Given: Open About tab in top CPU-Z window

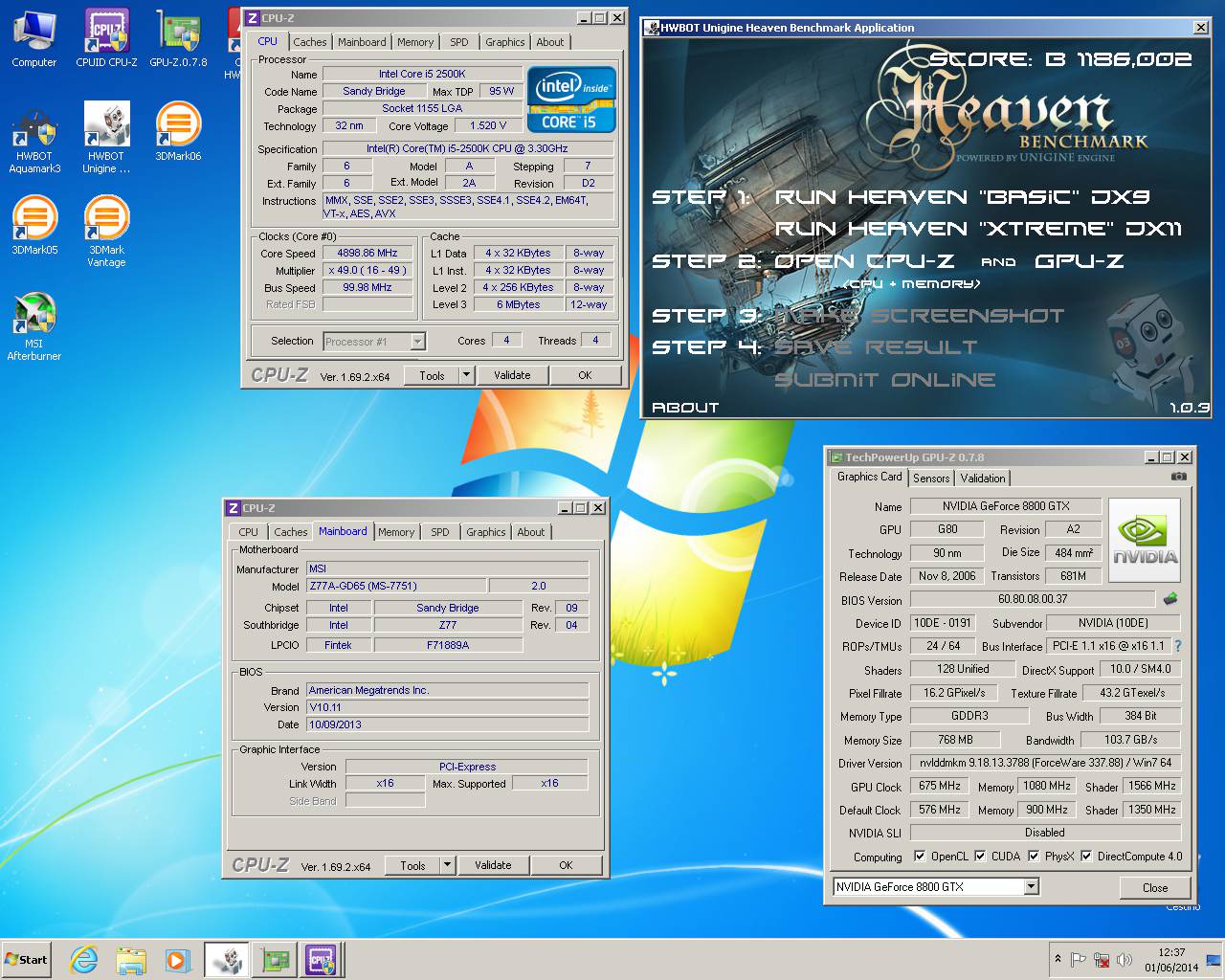Looking at the screenshot, I should pyautogui.click(x=549, y=42).
